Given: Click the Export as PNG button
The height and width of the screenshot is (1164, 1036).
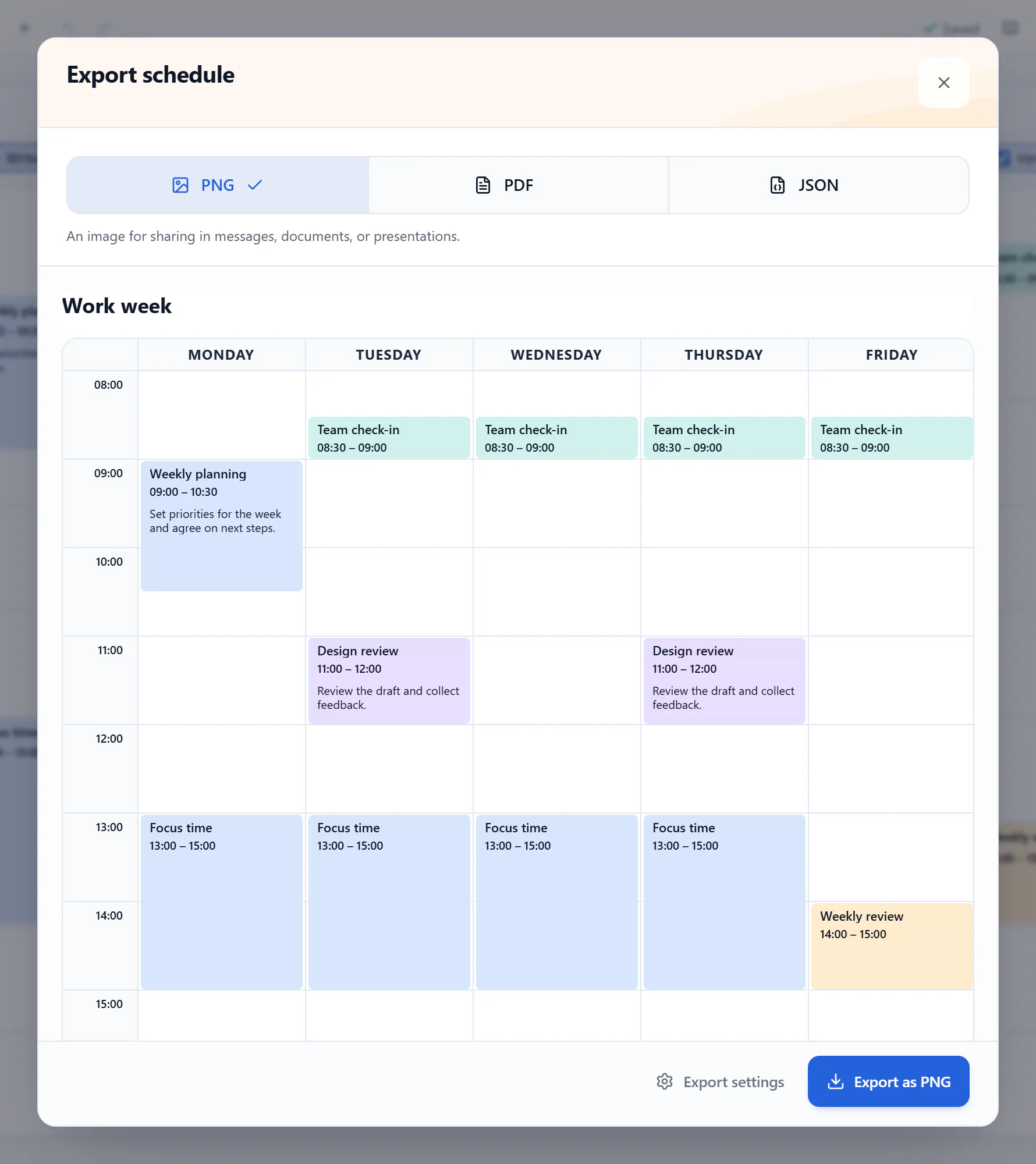Looking at the screenshot, I should [888, 1081].
